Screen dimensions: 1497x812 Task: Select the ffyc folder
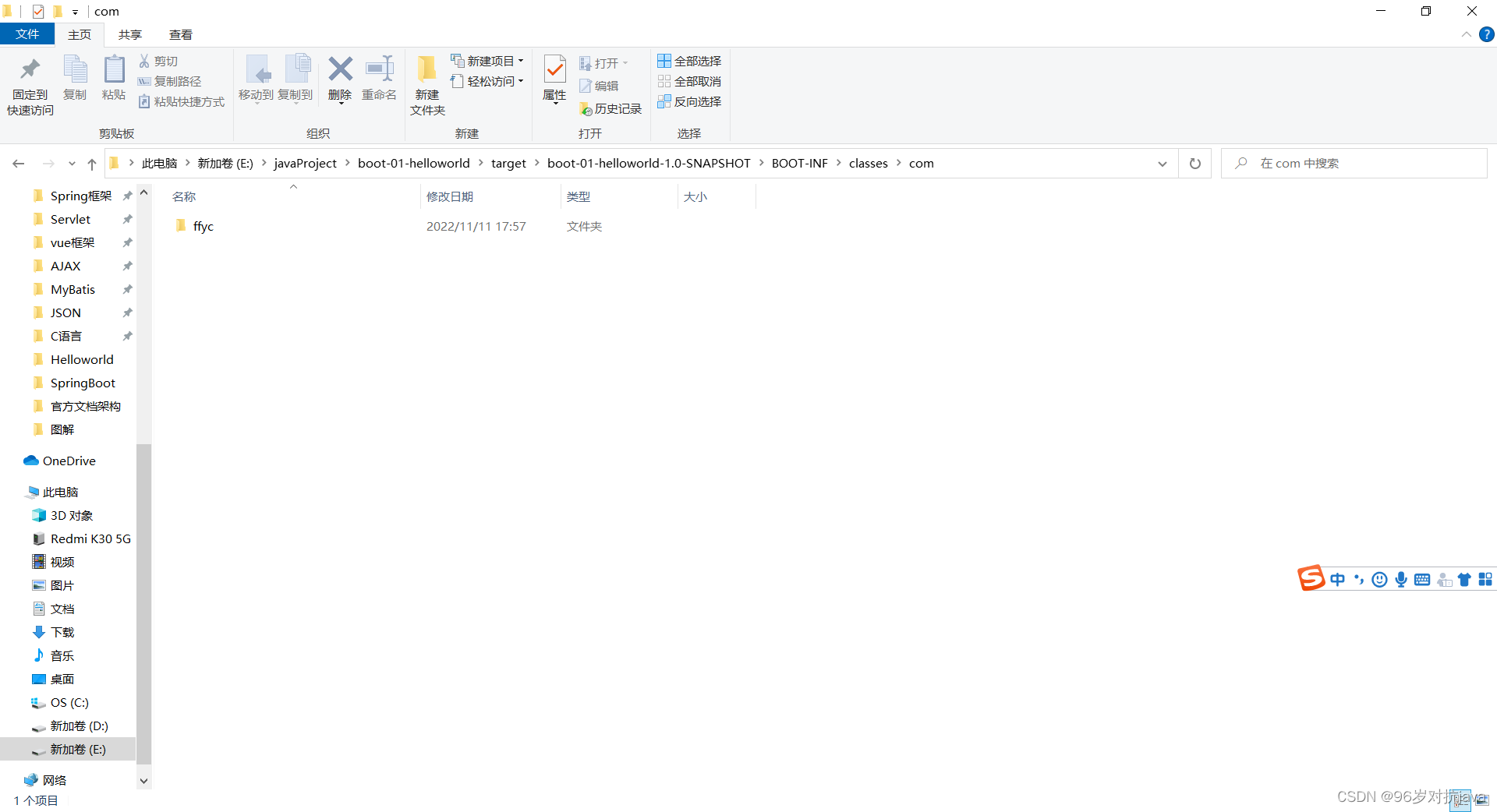[x=203, y=226]
